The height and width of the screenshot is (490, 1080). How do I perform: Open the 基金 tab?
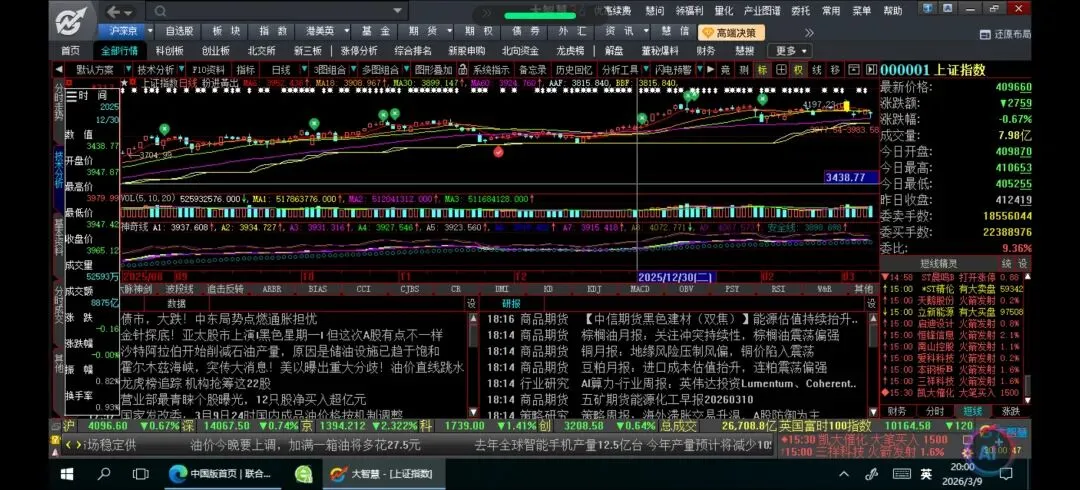point(375,31)
